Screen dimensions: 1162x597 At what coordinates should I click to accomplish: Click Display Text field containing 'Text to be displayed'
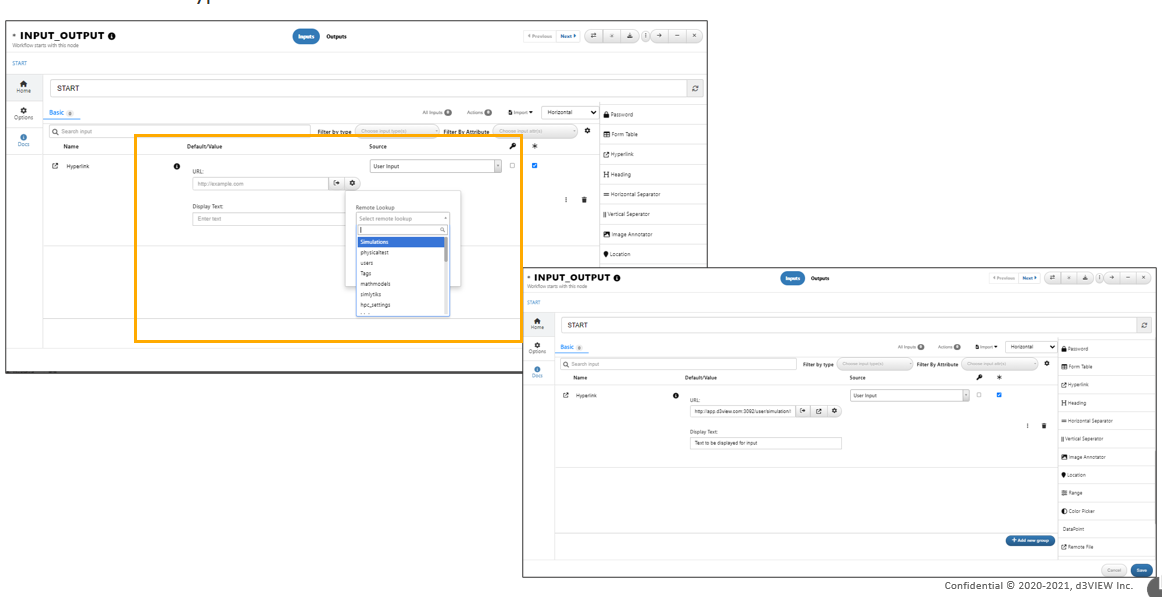766,443
